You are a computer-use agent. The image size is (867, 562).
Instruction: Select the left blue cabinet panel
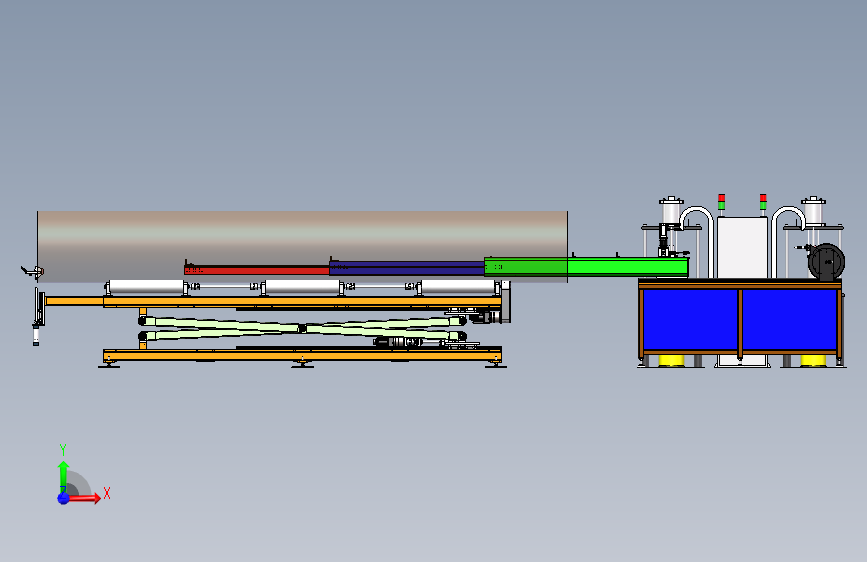pos(690,319)
